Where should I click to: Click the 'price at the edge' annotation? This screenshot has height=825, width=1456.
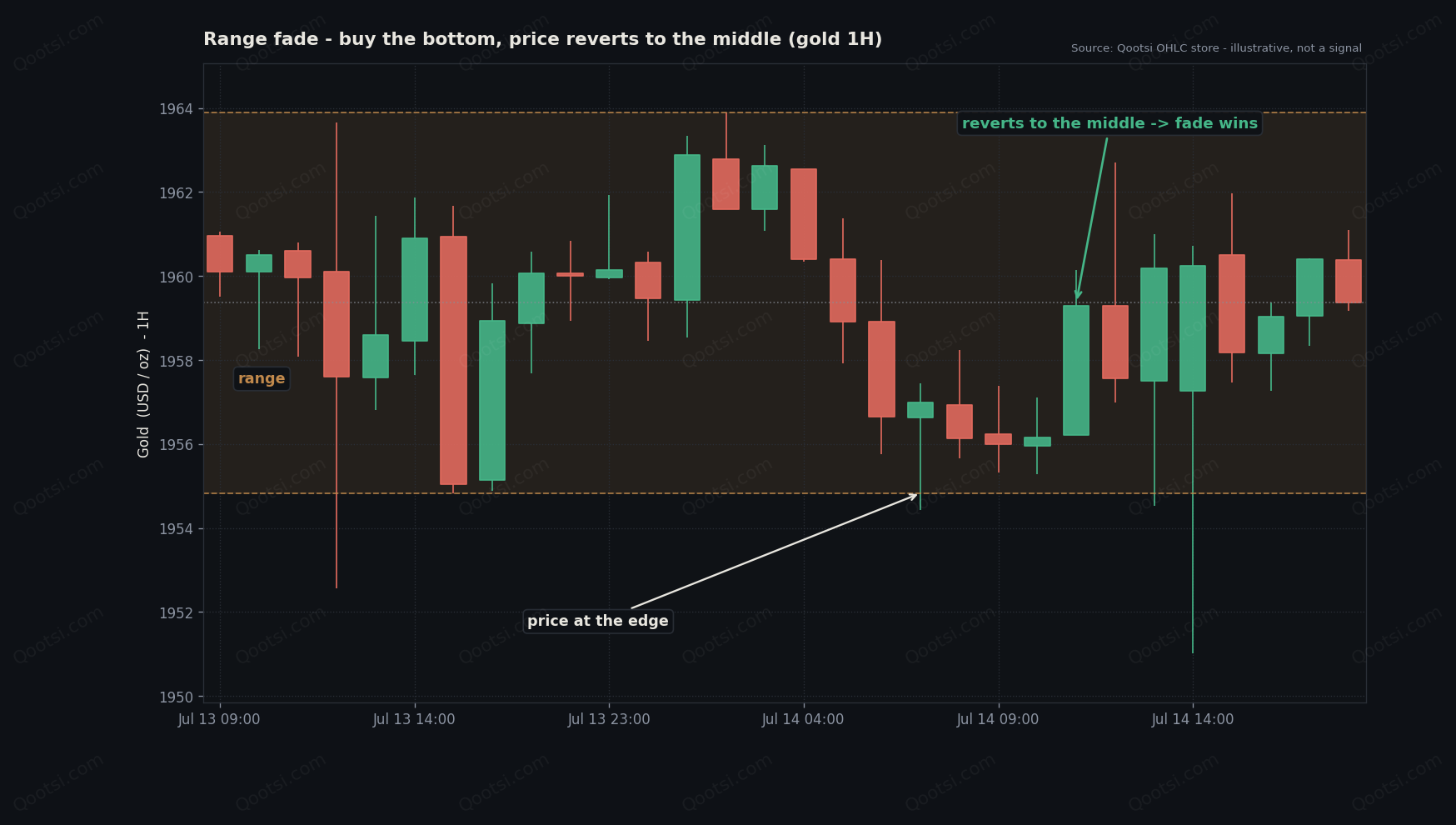pos(598,622)
